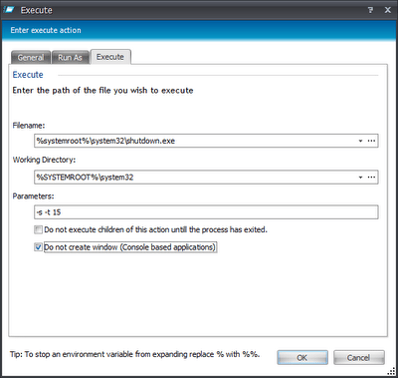The height and width of the screenshot is (378, 398).
Task: Click into the Parameters field showing -s -t 15
Action: [x=206, y=212]
